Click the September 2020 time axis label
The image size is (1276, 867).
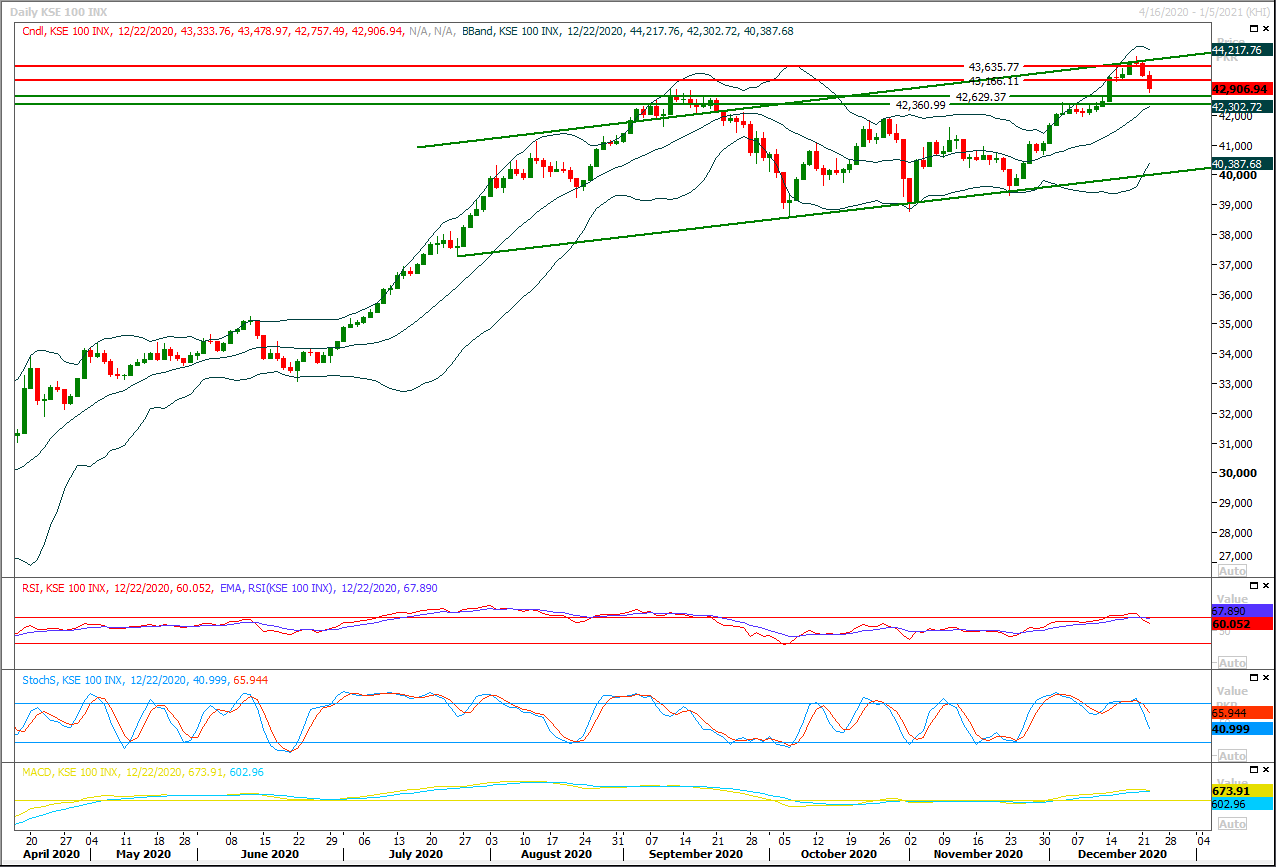696,855
